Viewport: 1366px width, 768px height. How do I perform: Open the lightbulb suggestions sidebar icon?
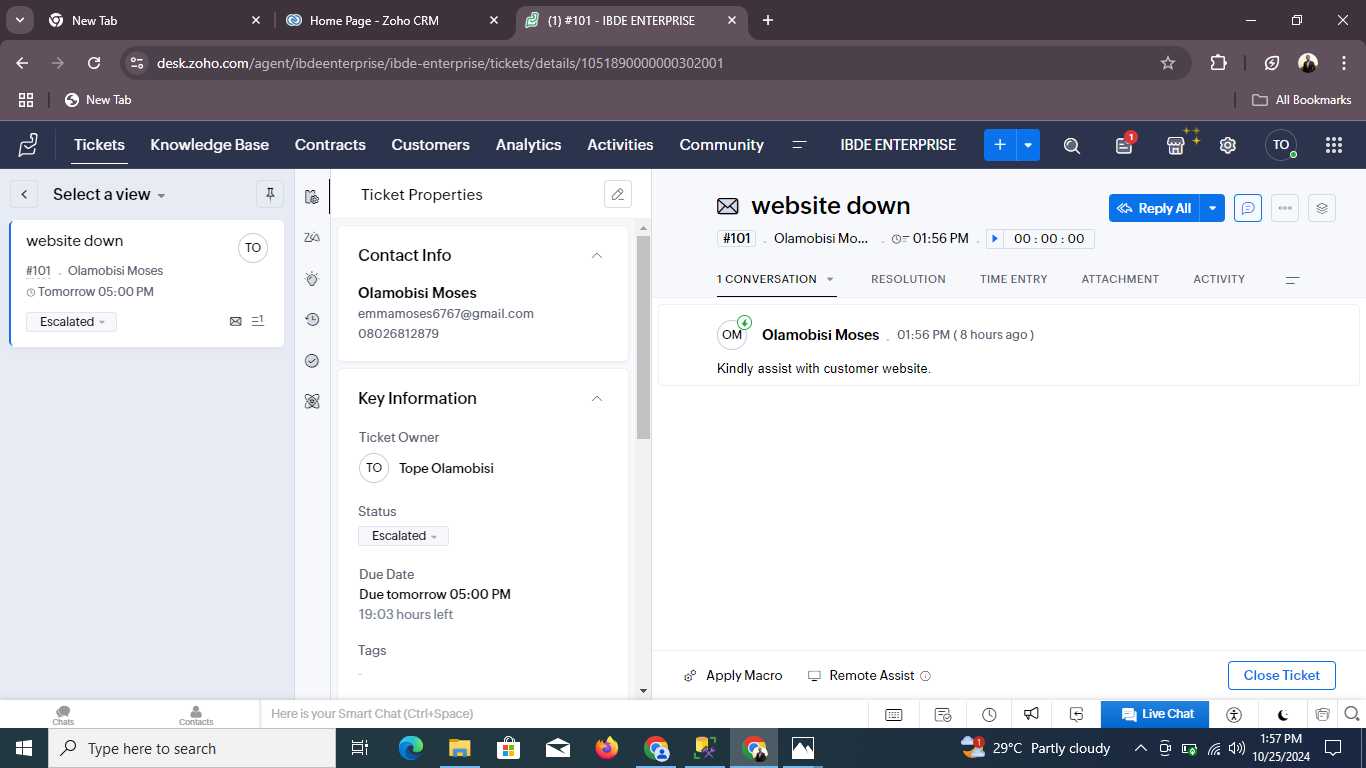pyautogui.click(x=312, y=279)
